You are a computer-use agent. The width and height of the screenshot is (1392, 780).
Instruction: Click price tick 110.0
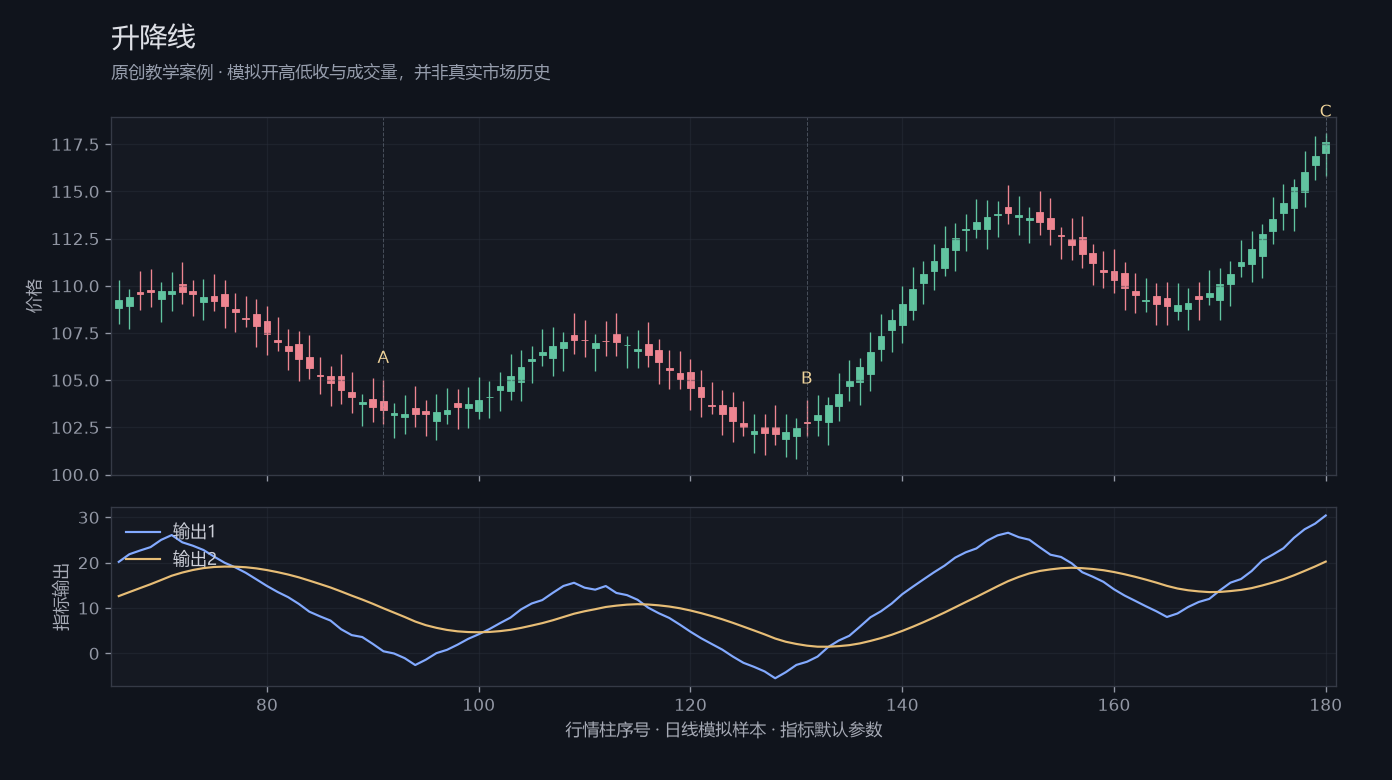(76, 286)
